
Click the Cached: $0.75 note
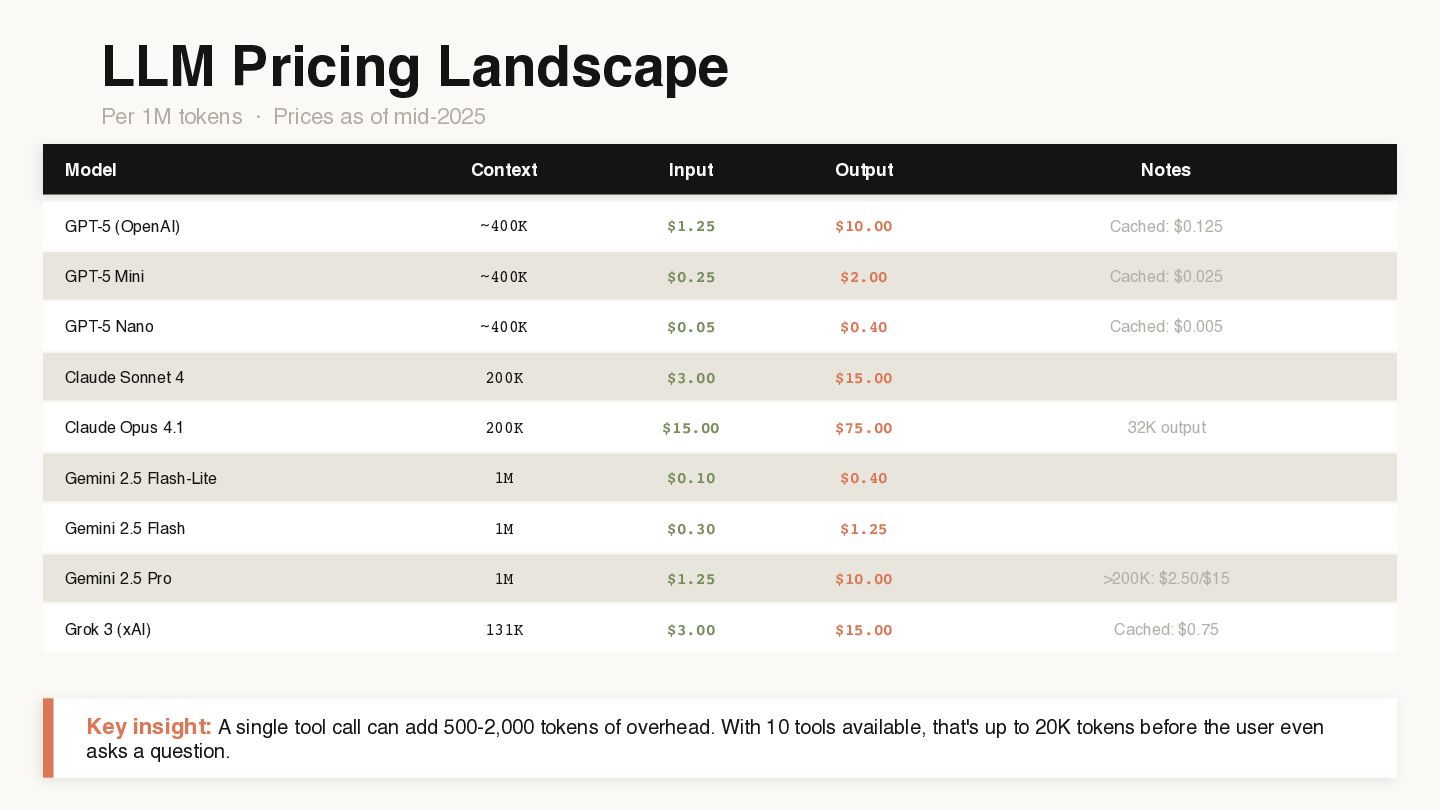tap(1166, 629)
